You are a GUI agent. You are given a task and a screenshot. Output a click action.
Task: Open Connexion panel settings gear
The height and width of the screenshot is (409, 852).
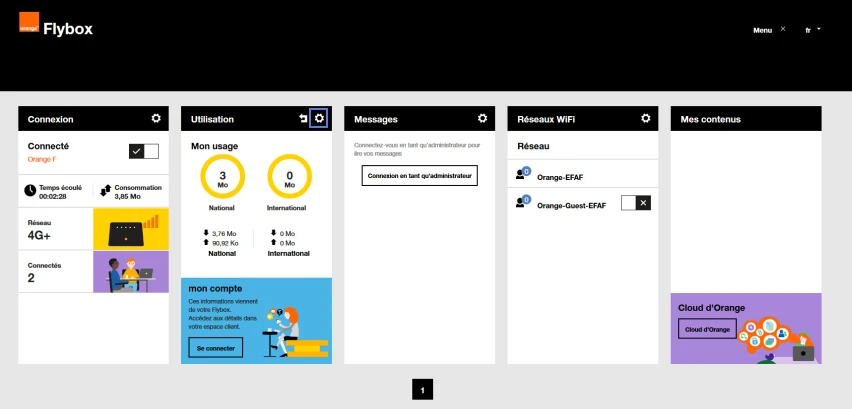pyautogui.click(x=156, y=118)
